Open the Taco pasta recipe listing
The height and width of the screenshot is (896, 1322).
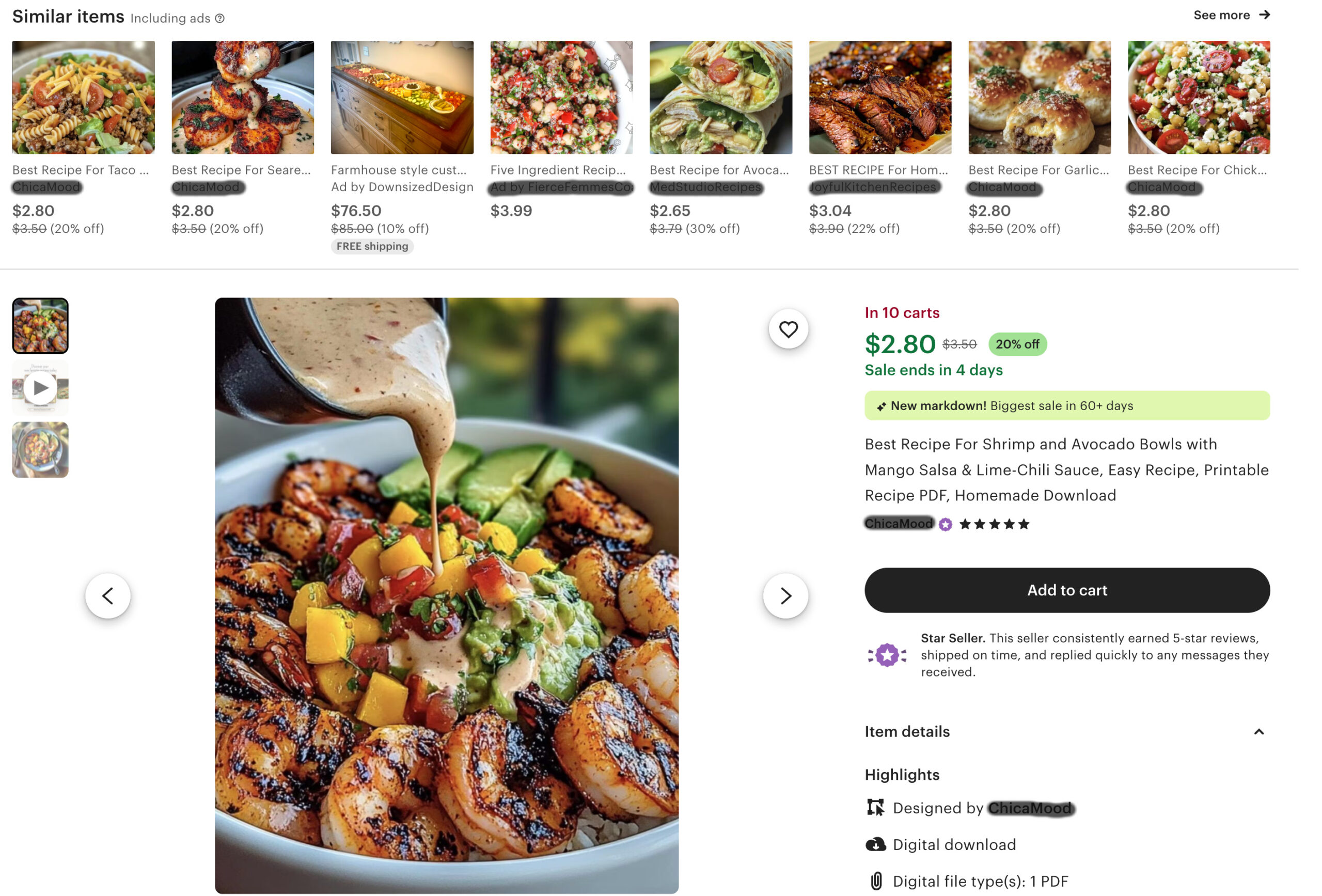click(x=83, y=97)
